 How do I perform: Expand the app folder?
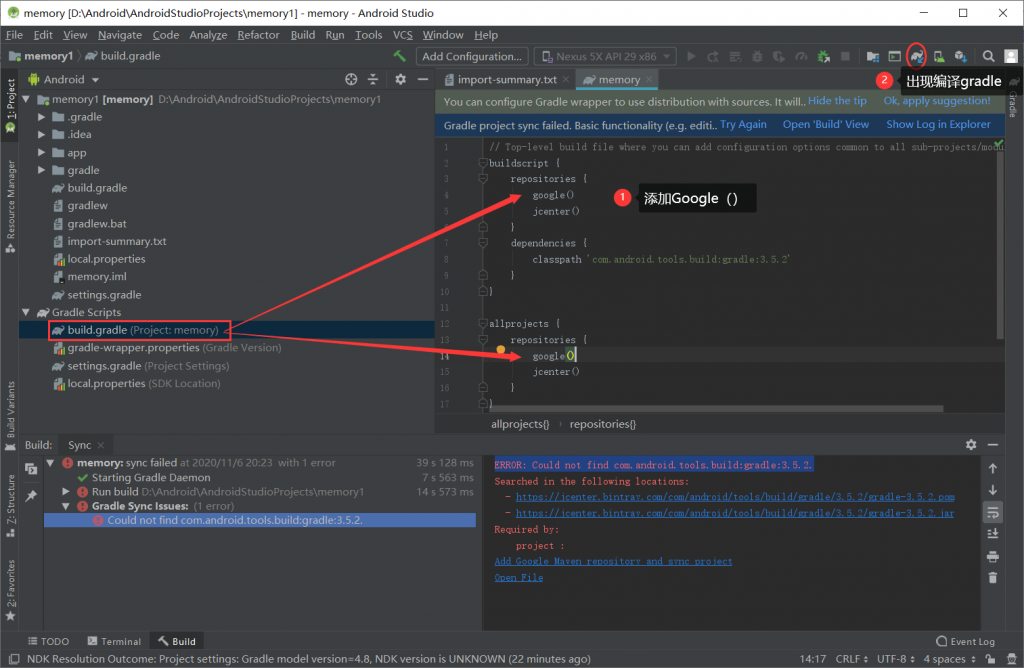pyautogui.click(x=41, y=152)
